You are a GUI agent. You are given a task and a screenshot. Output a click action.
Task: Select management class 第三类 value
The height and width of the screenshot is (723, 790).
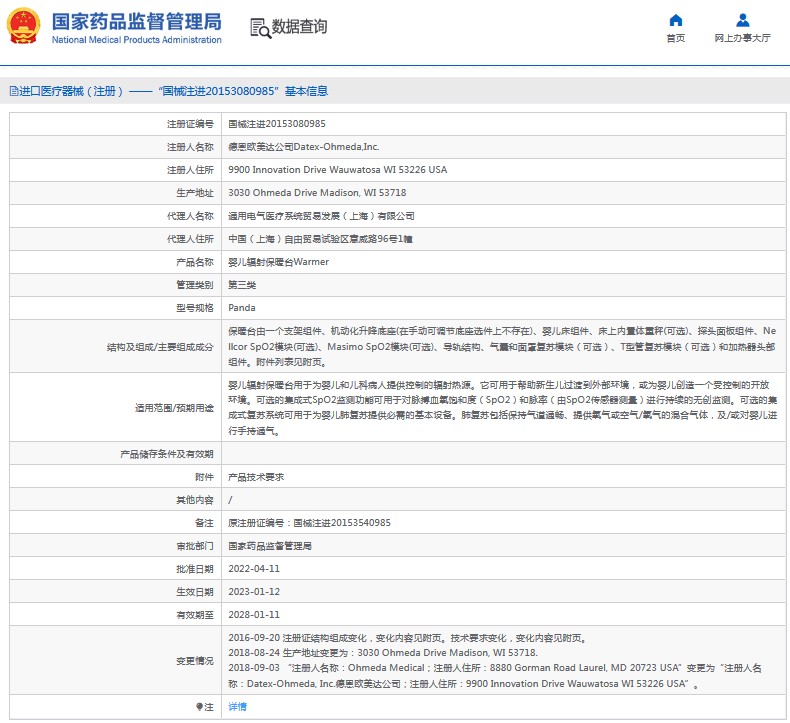coord(242,285)
